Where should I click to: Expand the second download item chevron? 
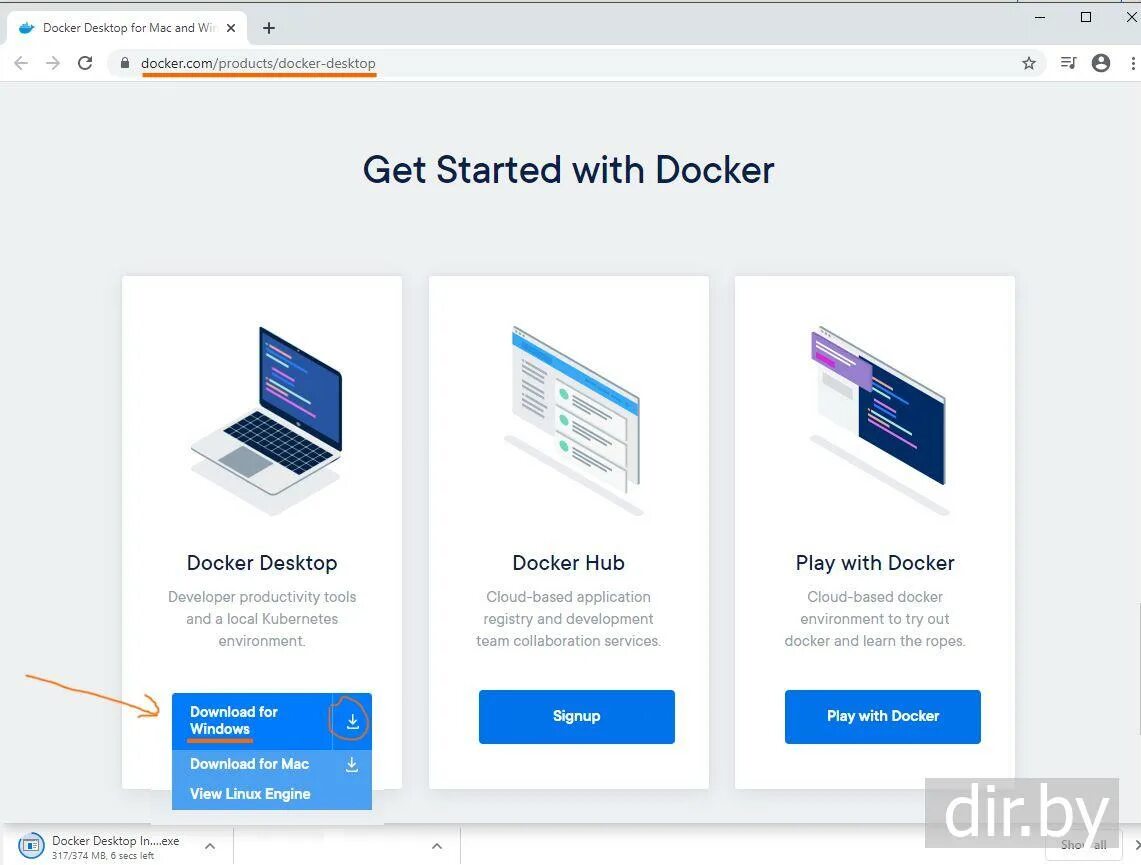click(x=437, y=846)
